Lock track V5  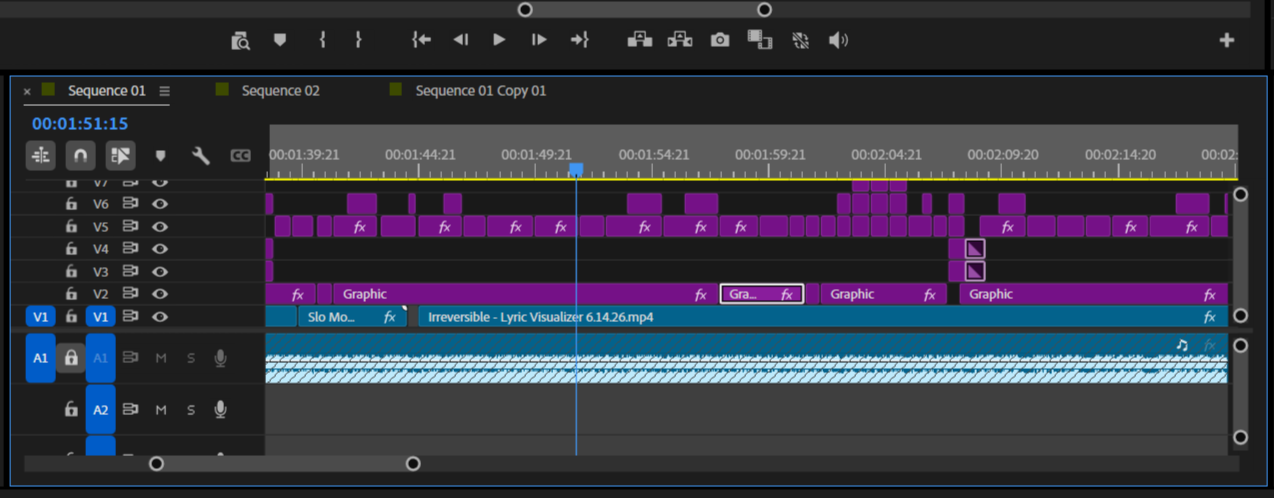point(71,227)
